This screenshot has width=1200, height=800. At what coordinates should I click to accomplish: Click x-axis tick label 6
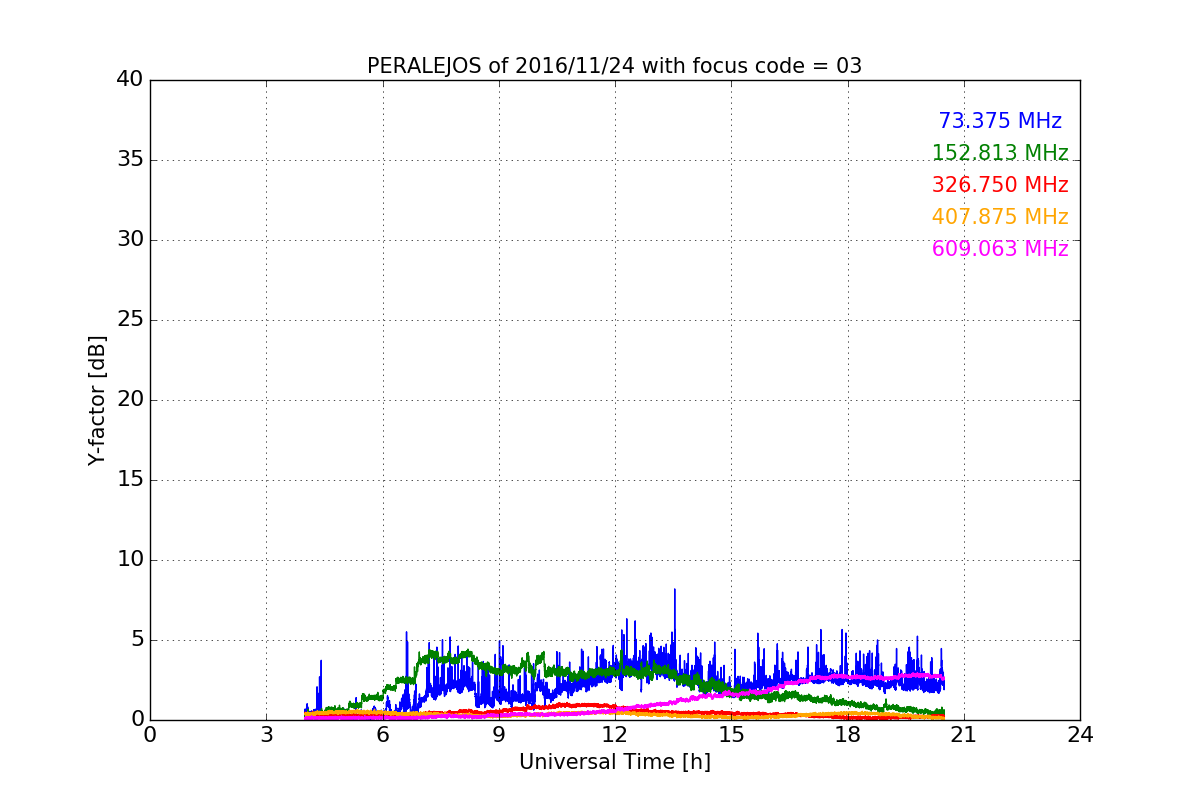(382, 735)
